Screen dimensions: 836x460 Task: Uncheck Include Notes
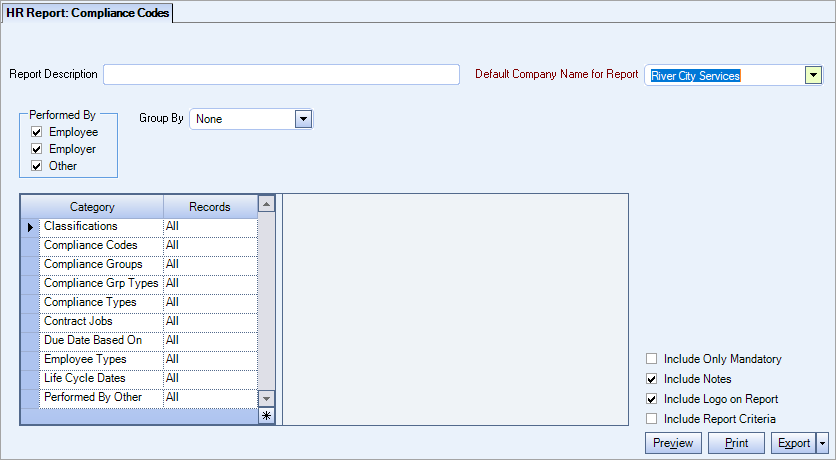[x=652, y=379]
